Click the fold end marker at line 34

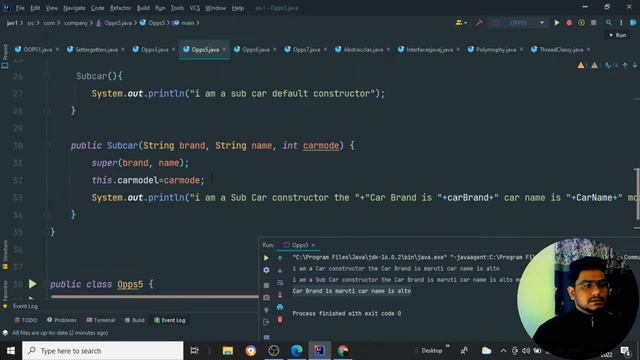click(46, 215)
